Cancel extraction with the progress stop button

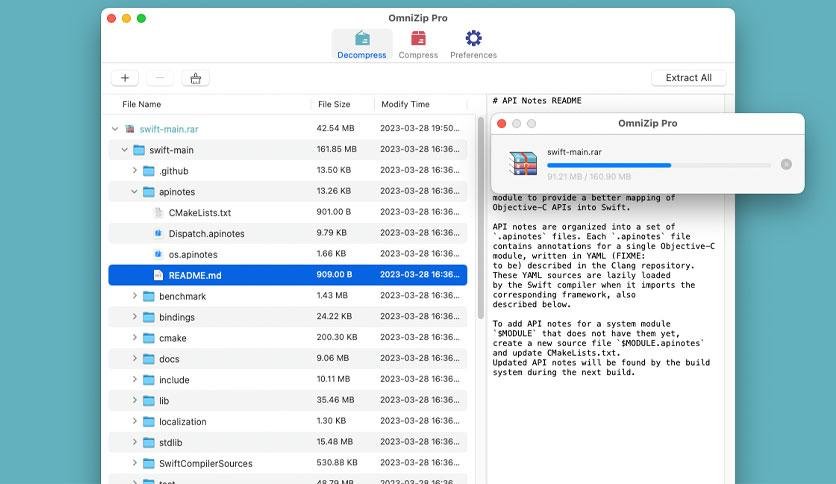786,164
